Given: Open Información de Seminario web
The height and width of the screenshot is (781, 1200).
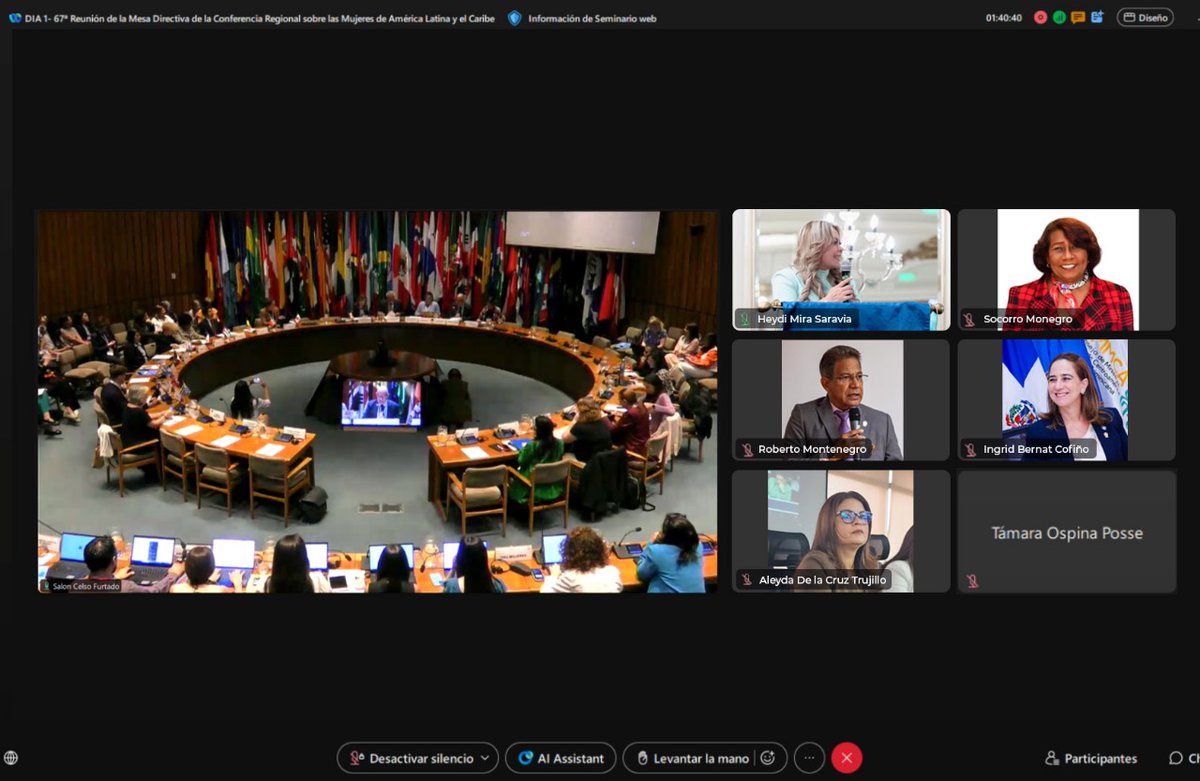Looking at the screenshot, I should [584, 17].
